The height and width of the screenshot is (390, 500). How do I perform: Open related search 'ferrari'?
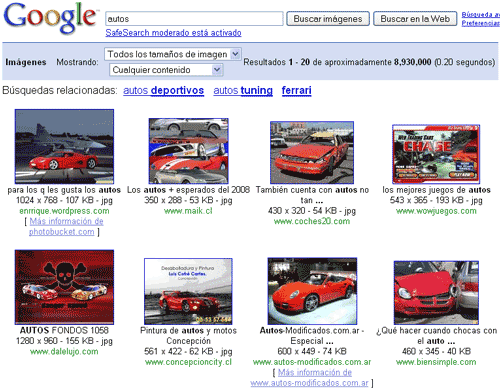pyautogui.click(x=296, y=90)
